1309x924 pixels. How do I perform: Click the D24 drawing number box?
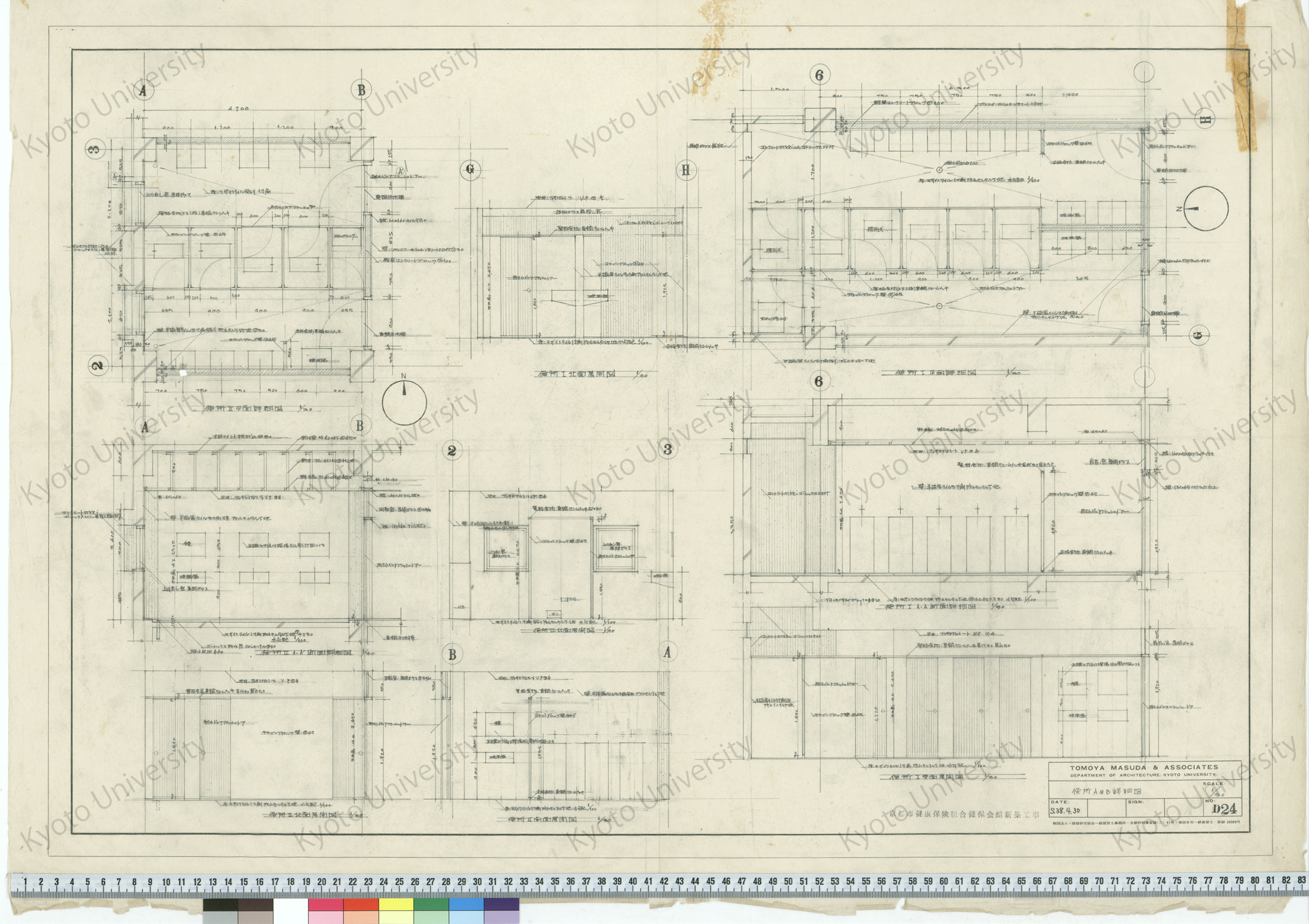coord(1224,809)
